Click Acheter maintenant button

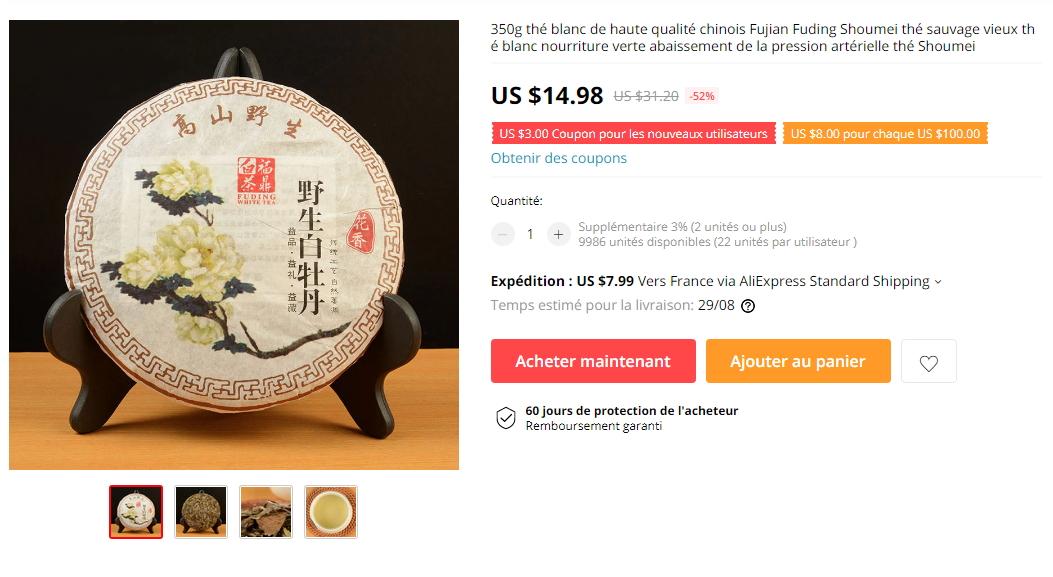point(593,361)
